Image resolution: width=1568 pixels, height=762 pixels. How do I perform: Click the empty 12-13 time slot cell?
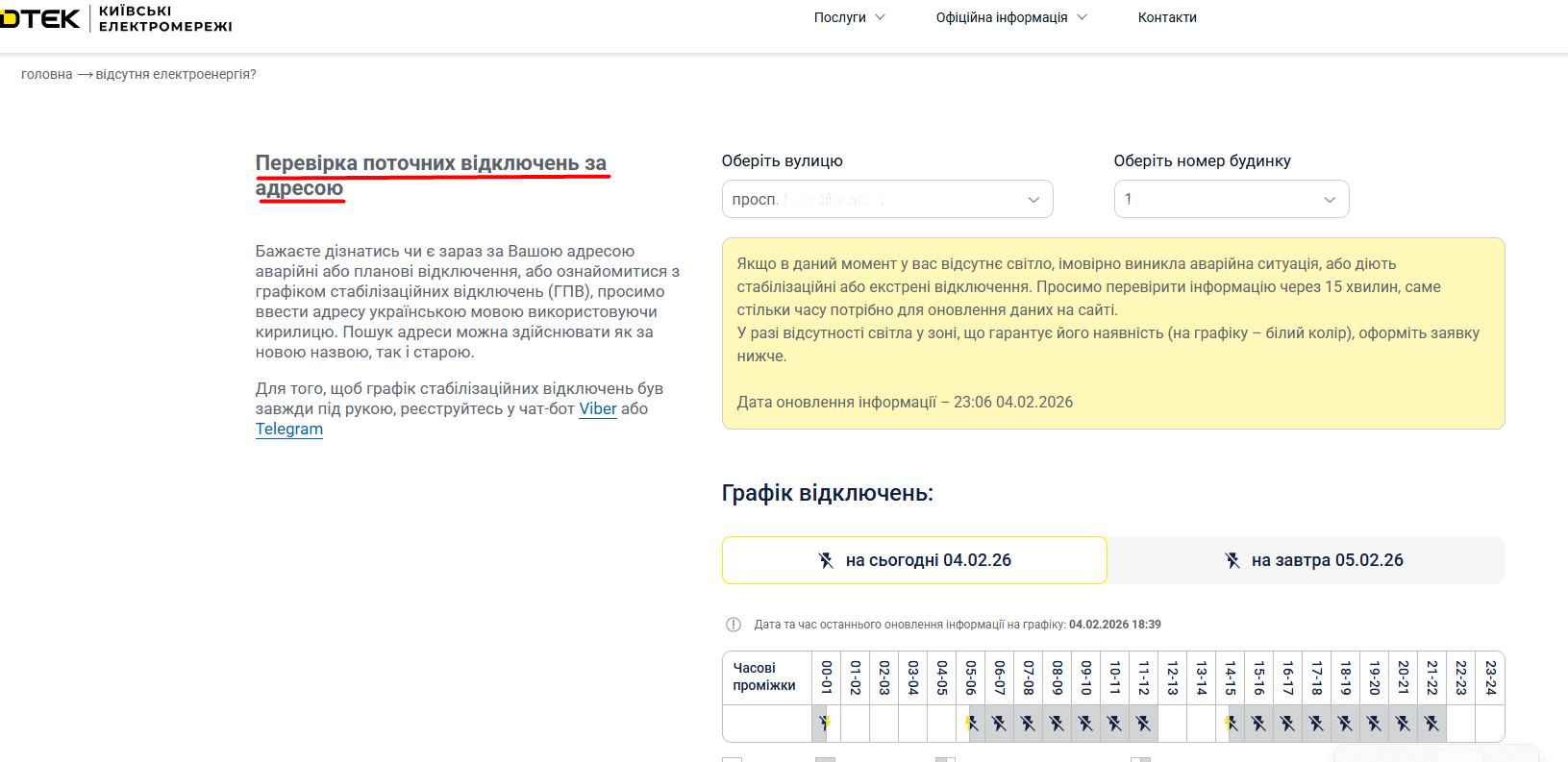pyautogui.click(x=1172, y=723)
